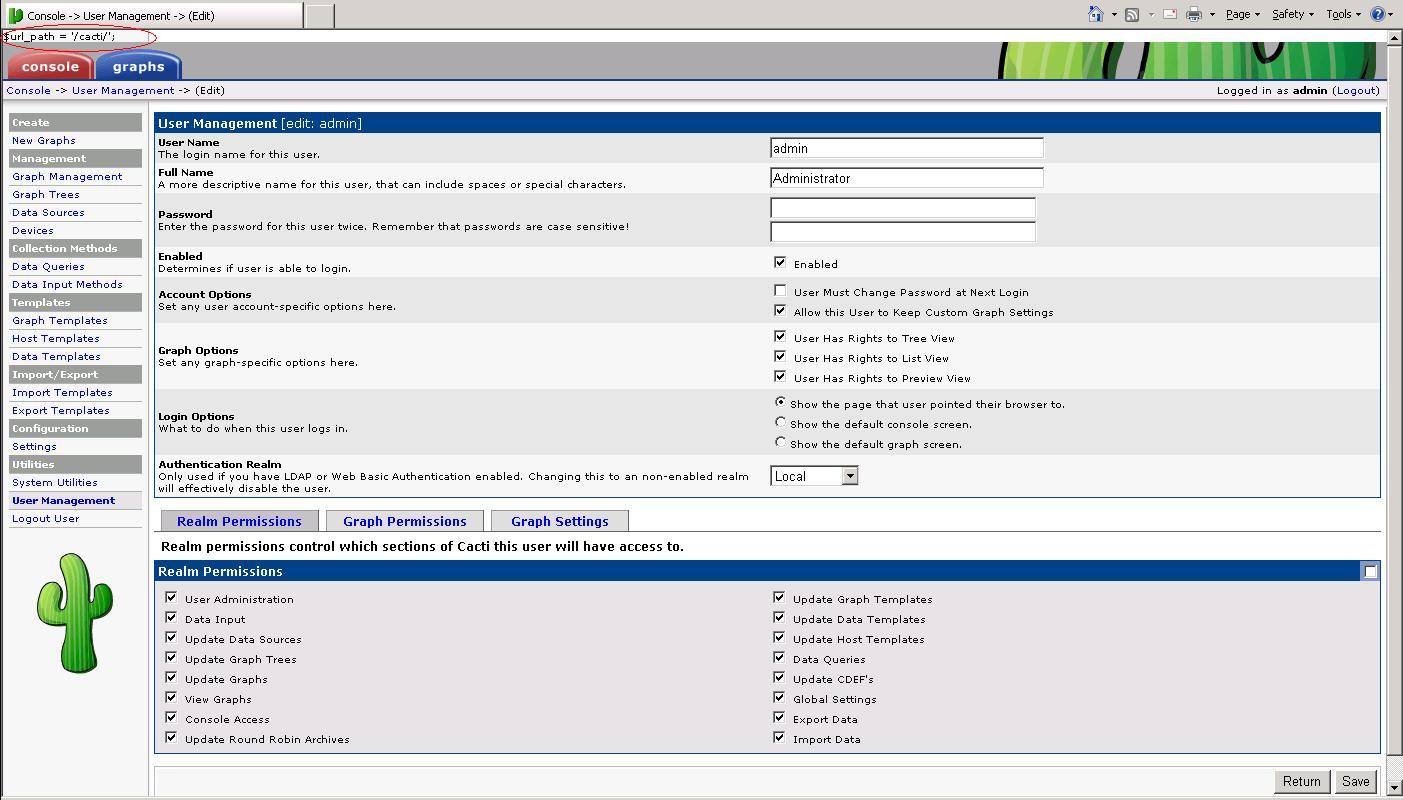
Task: Uncheck Update Data Templates permission
Action: [x=779, y=617]
